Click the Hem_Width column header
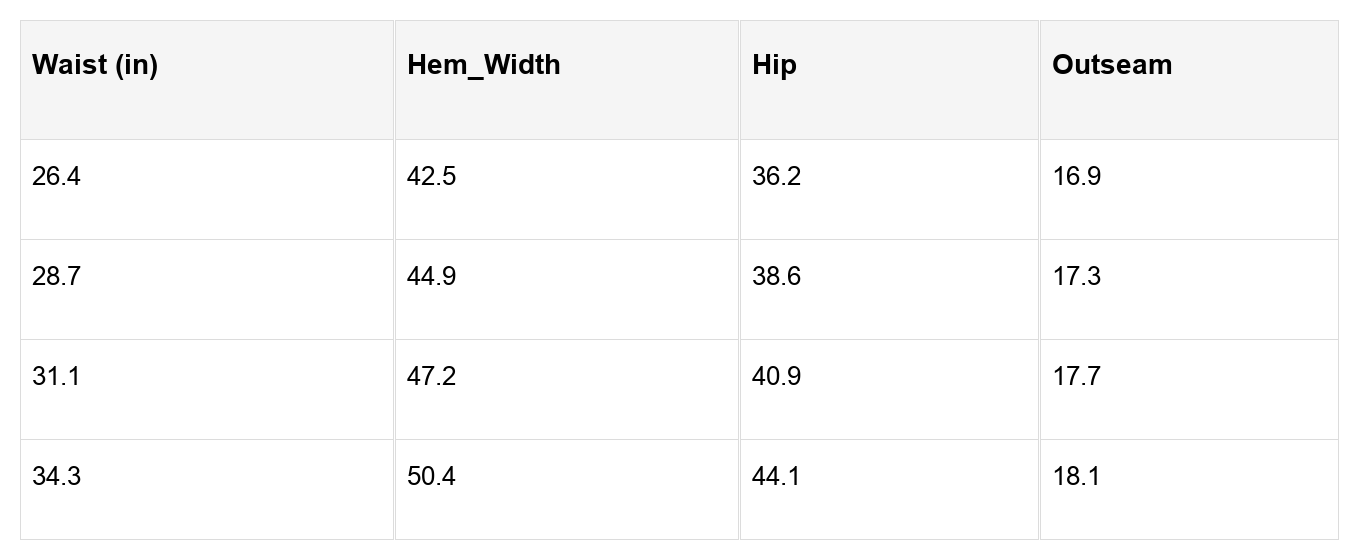1358x559 pixels. click(483, 66)
